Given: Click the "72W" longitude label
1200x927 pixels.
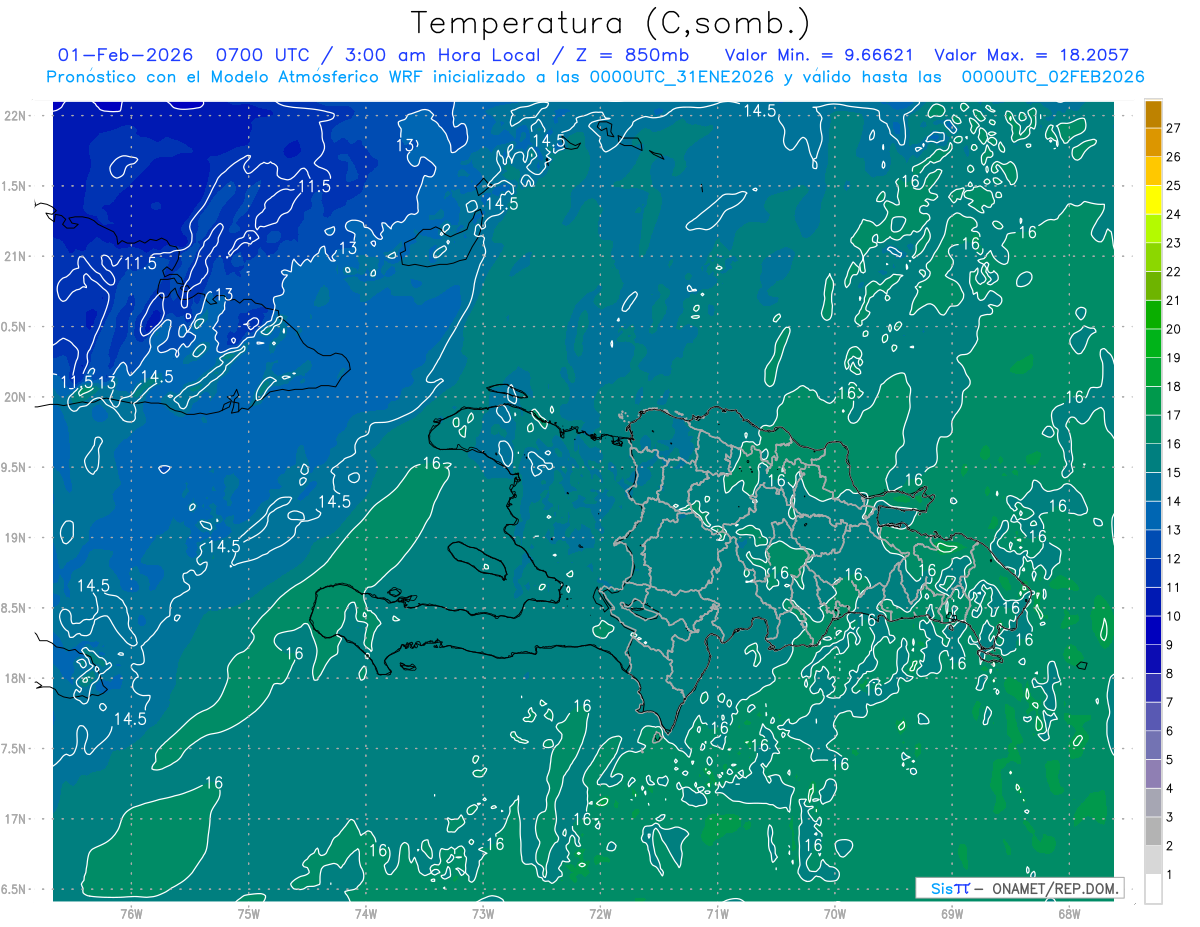Looking at the screenshot, I should tap(600, 913).
